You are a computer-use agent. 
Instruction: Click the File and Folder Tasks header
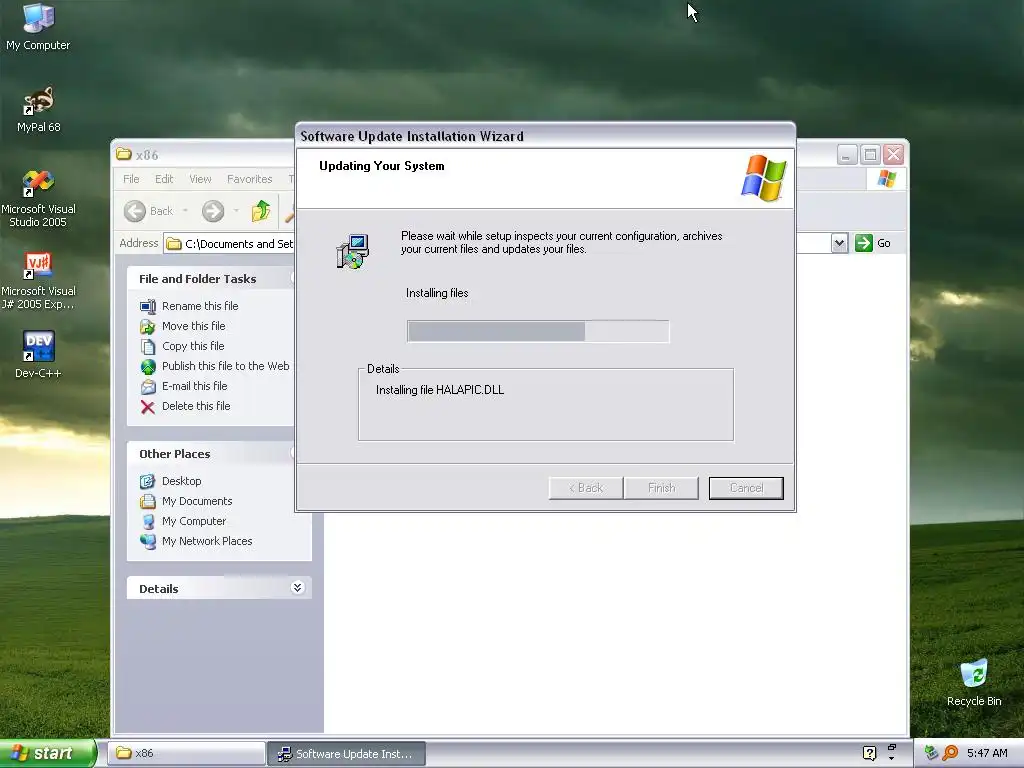click(x=197, y=279)
